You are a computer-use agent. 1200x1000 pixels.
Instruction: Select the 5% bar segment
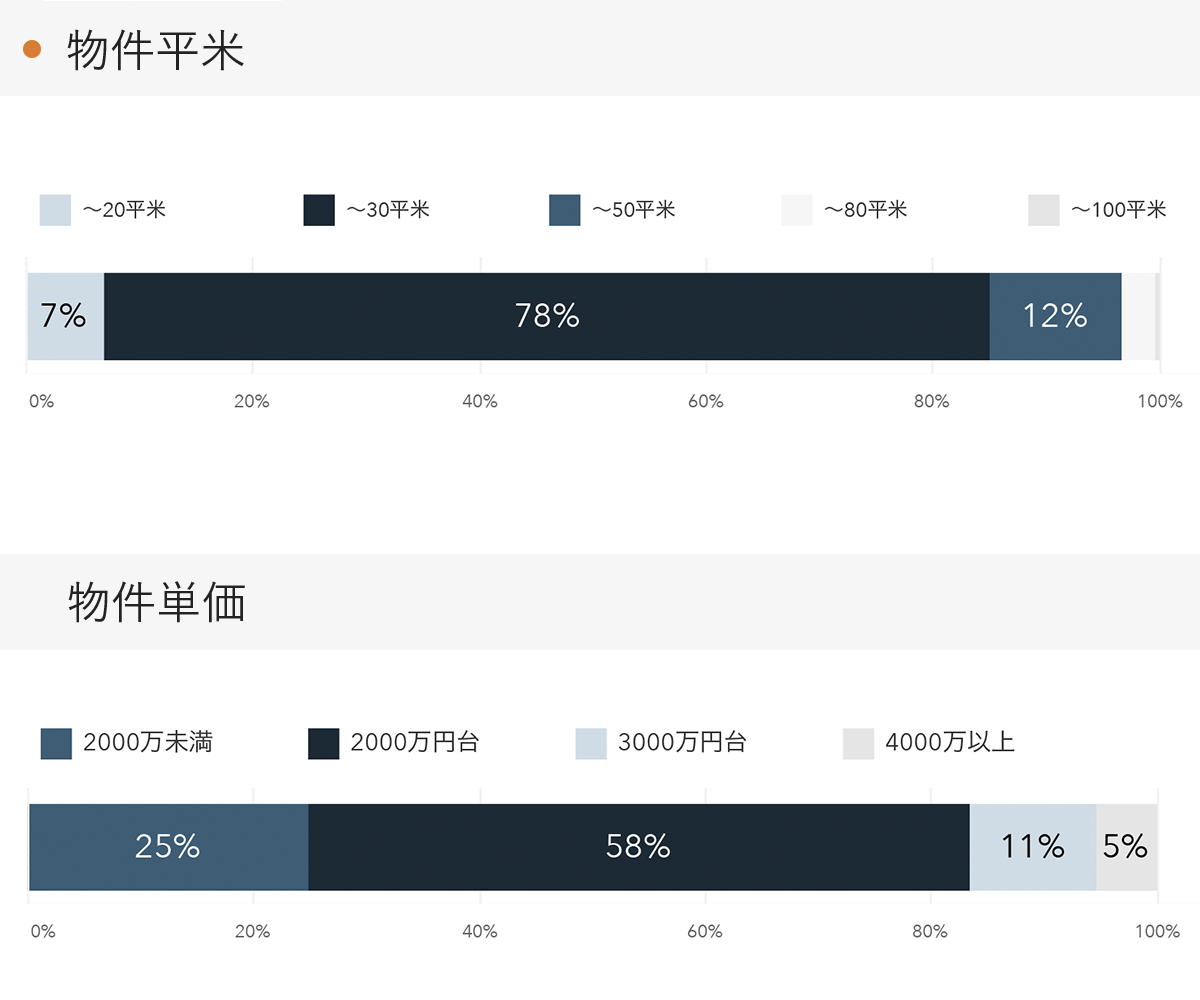tap(1126, 847)
